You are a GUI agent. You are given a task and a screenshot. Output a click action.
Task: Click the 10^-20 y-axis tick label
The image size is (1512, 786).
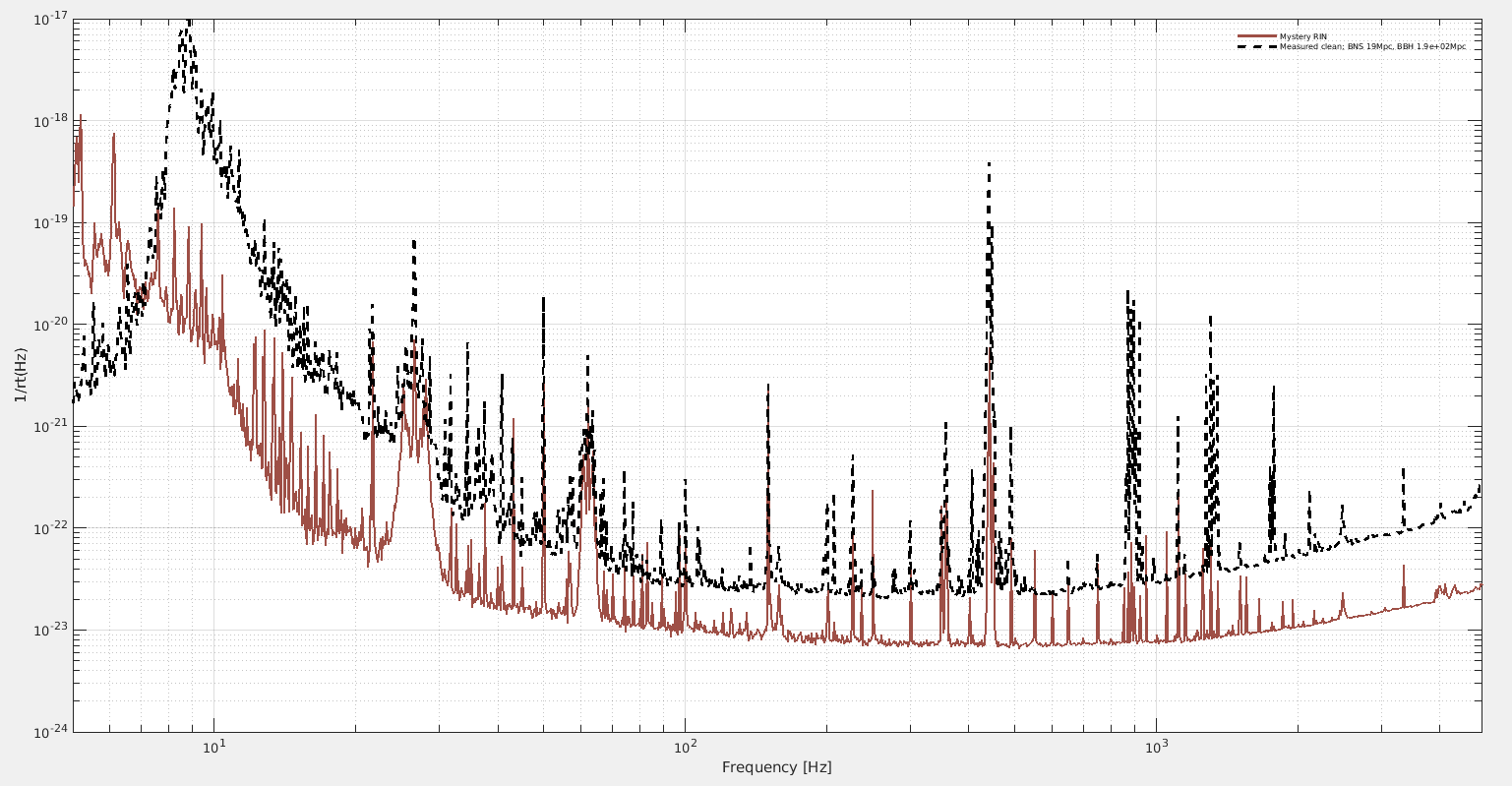point(49,325)
